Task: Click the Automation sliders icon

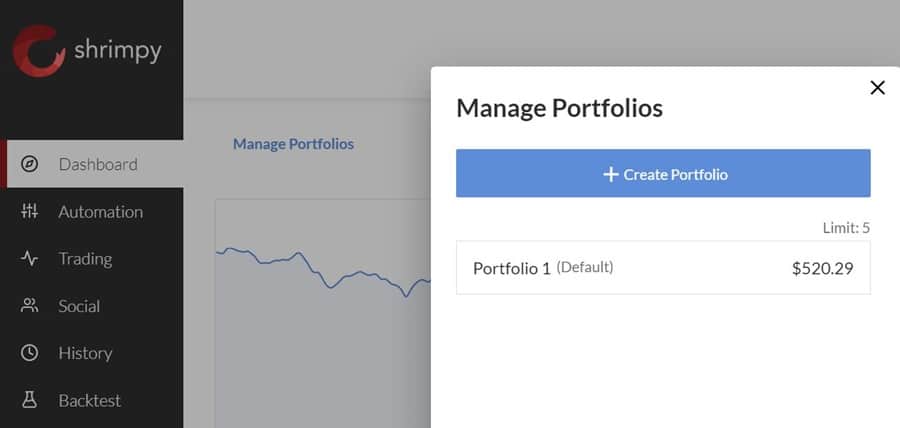Action: pos(30,211)
